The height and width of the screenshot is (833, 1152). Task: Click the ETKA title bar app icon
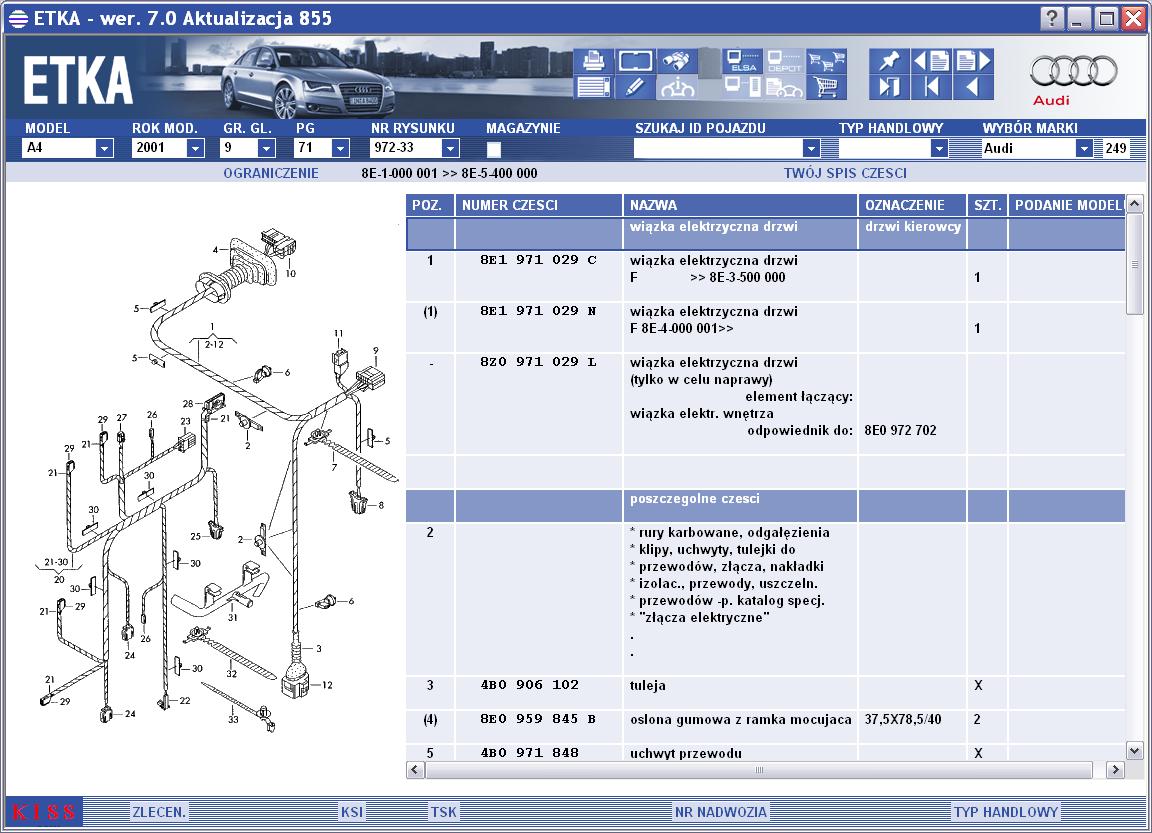coord(18,18)
